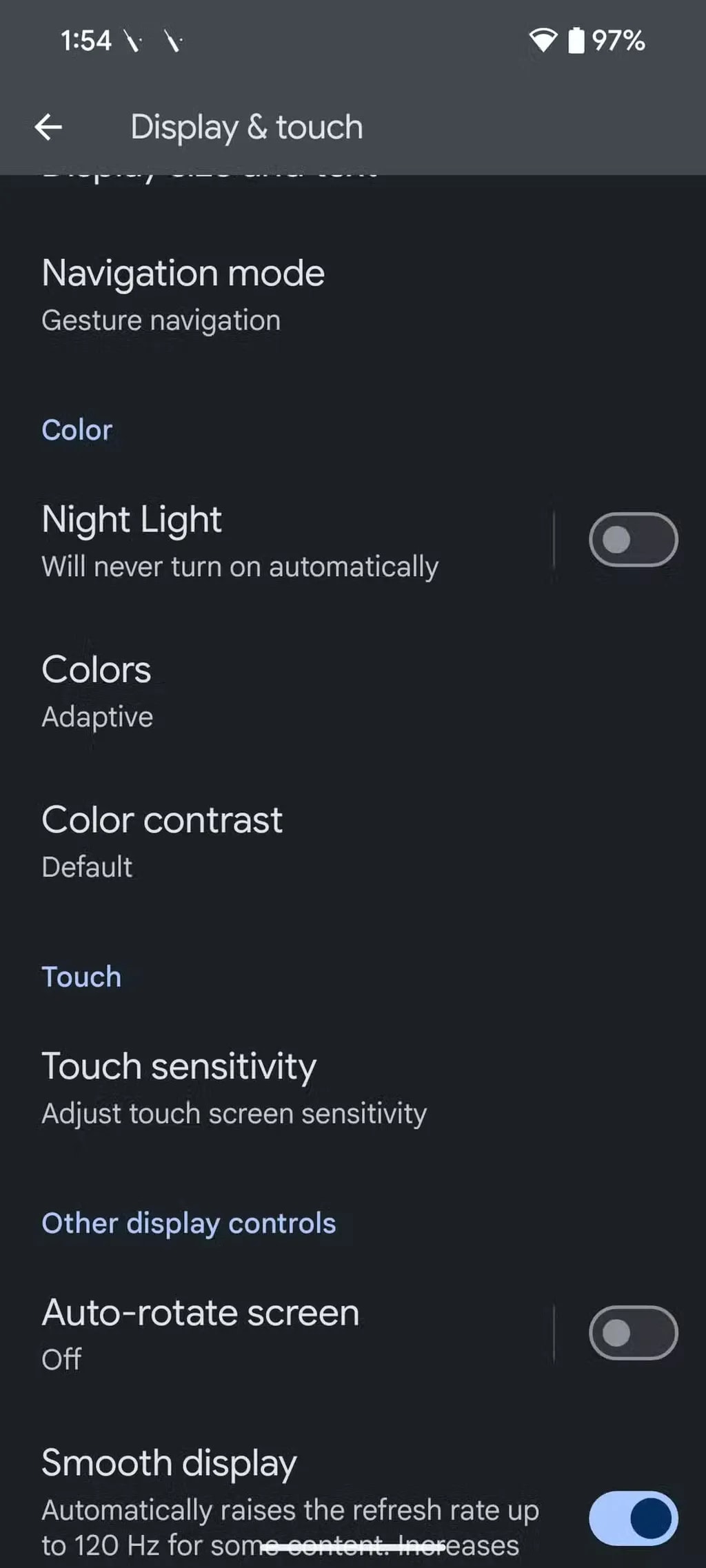Tap the clock showing 1:54
Image resolution: width=706 pixels, height=1568 pixels.
point(85,41)
